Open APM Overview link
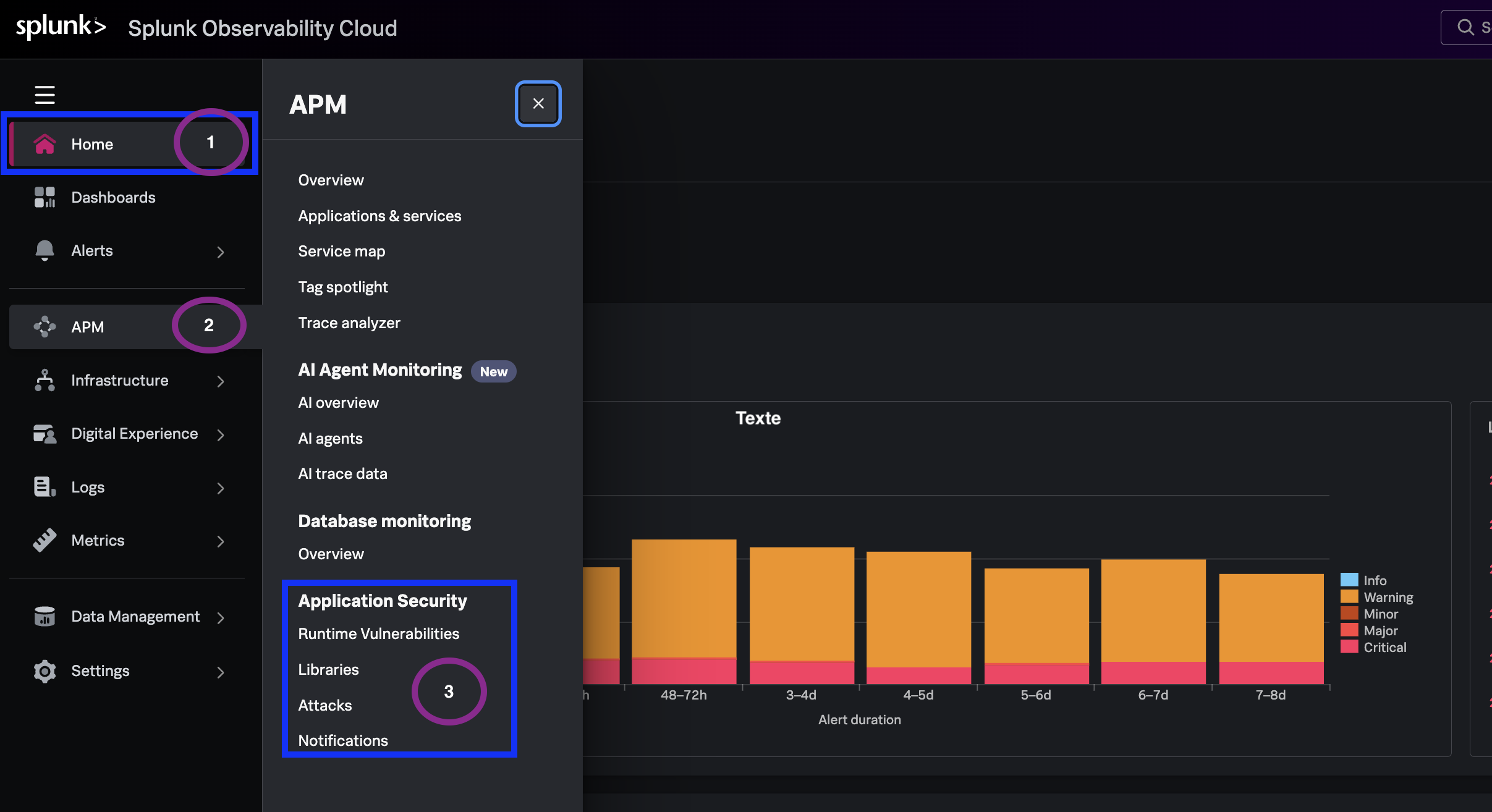 tap(331, 180)
